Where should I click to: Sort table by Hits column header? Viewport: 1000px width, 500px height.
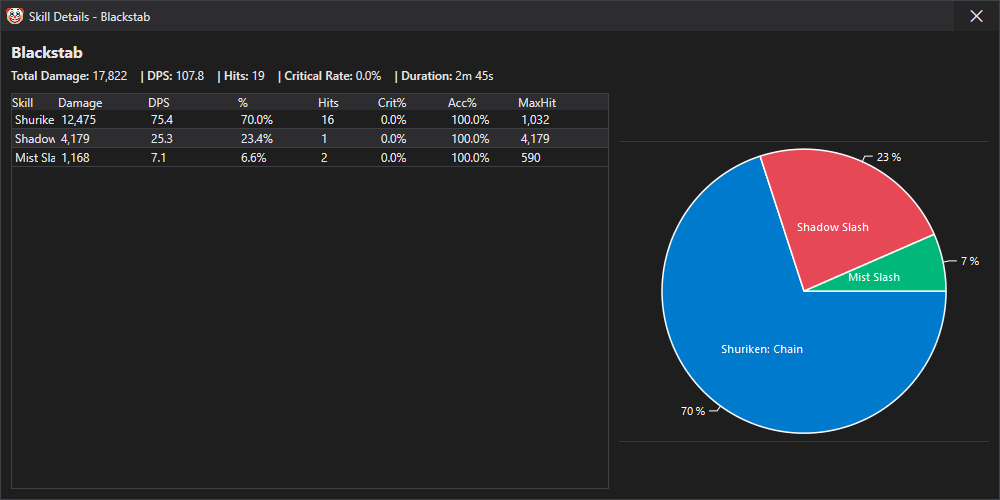[328, 103]
